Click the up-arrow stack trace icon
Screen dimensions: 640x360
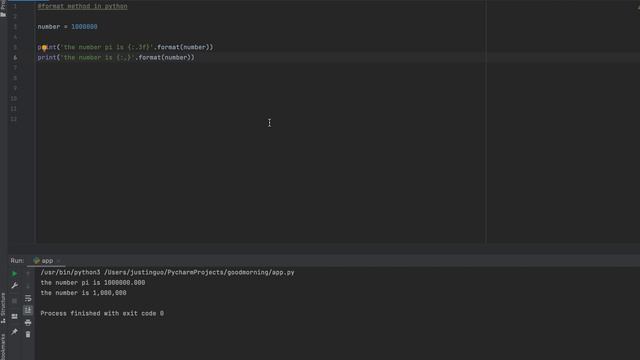tap(28, 274)
